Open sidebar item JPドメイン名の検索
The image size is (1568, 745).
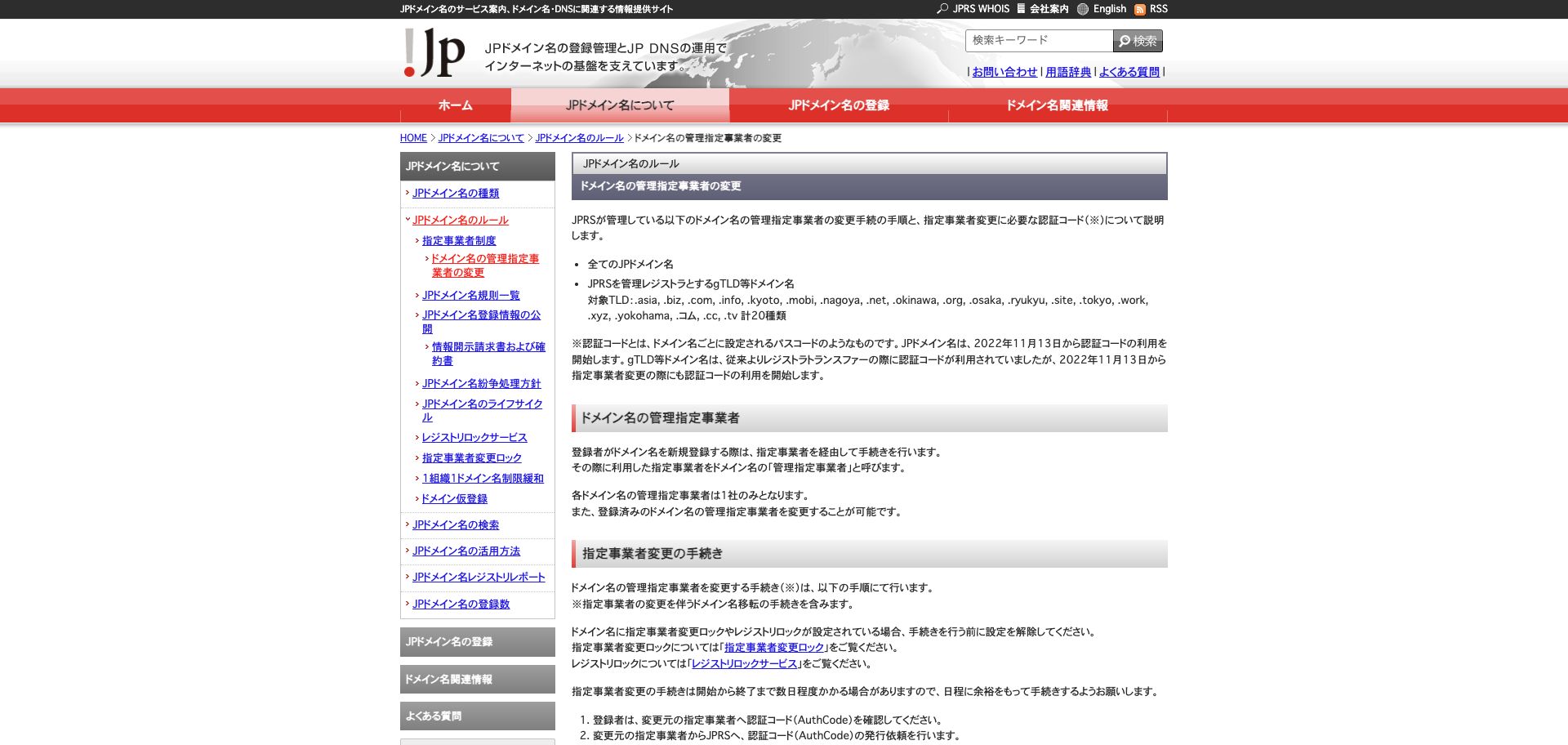456,525
